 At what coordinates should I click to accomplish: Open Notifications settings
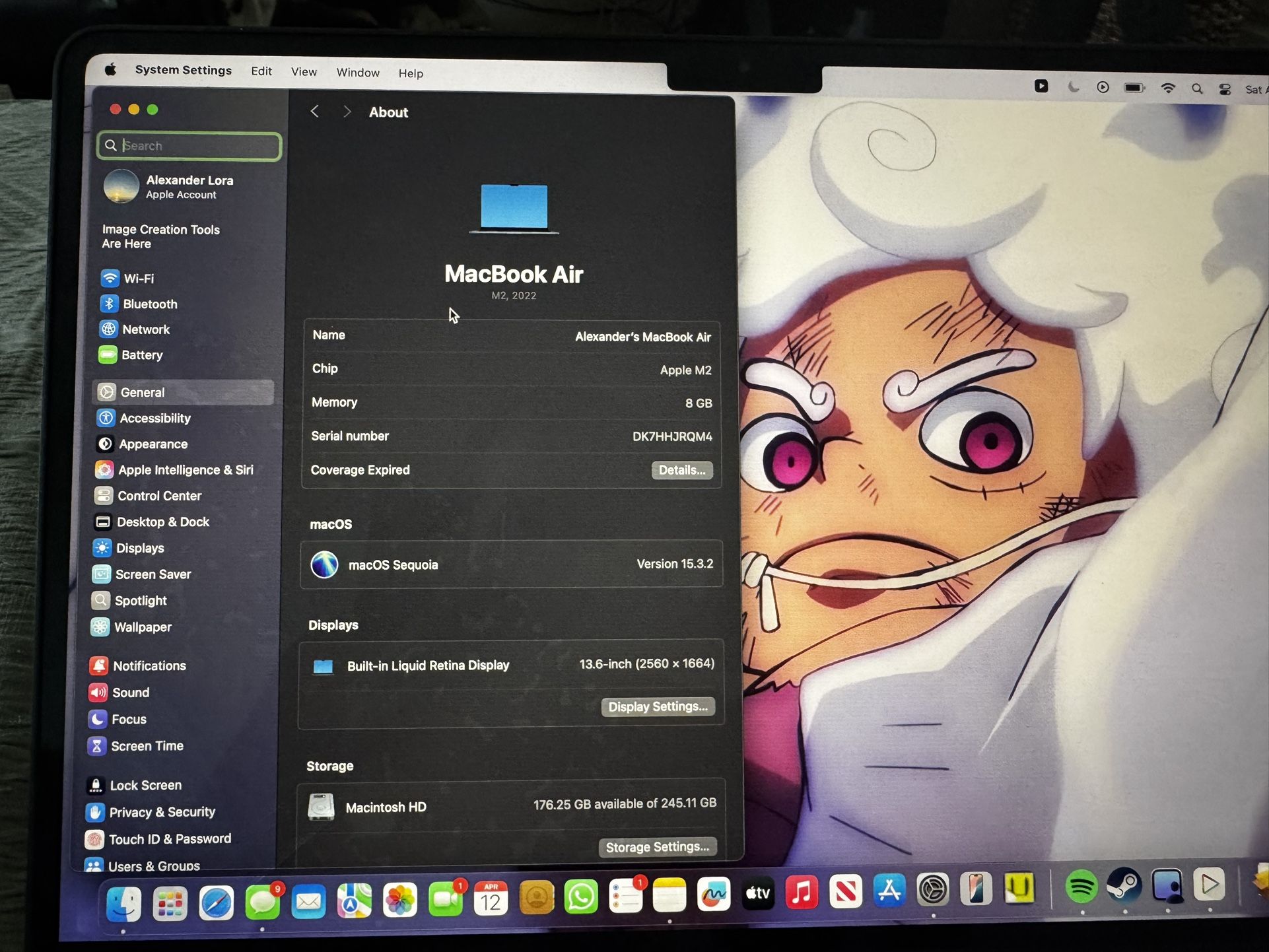pyautogui.click(x=138, y=666)
